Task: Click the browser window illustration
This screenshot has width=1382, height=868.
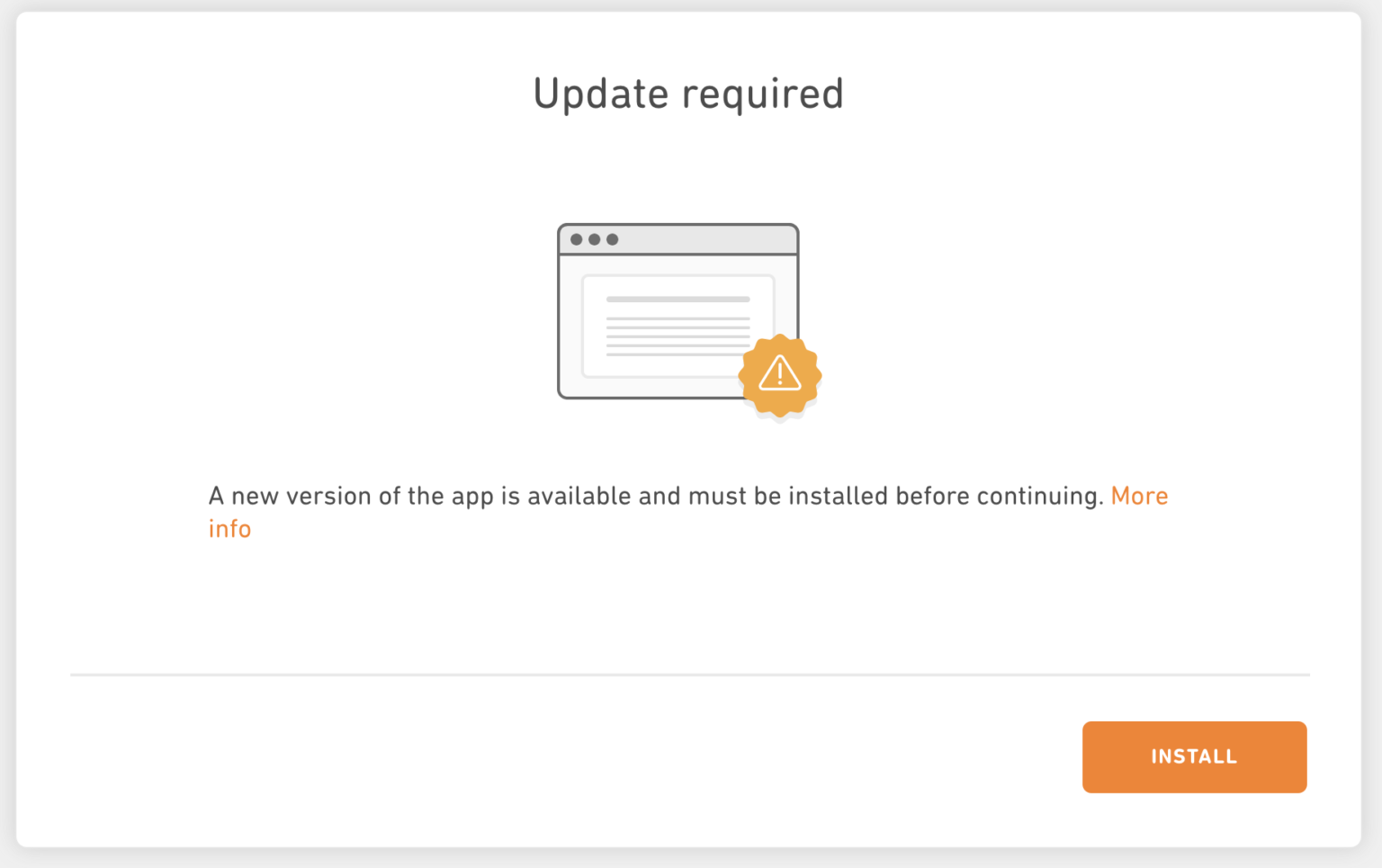Action: 678,310
